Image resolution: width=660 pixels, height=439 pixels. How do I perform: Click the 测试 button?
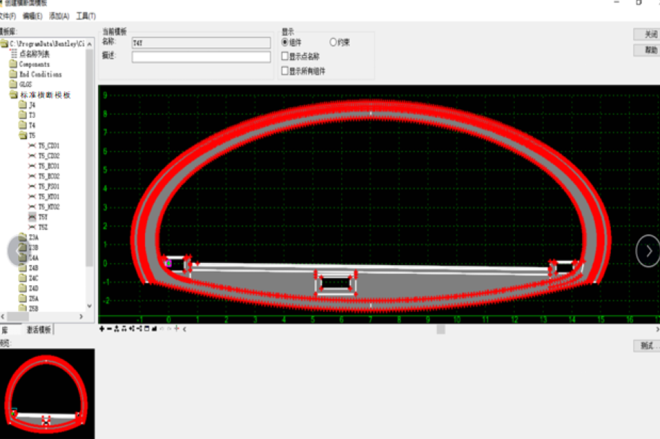[647, 345]
